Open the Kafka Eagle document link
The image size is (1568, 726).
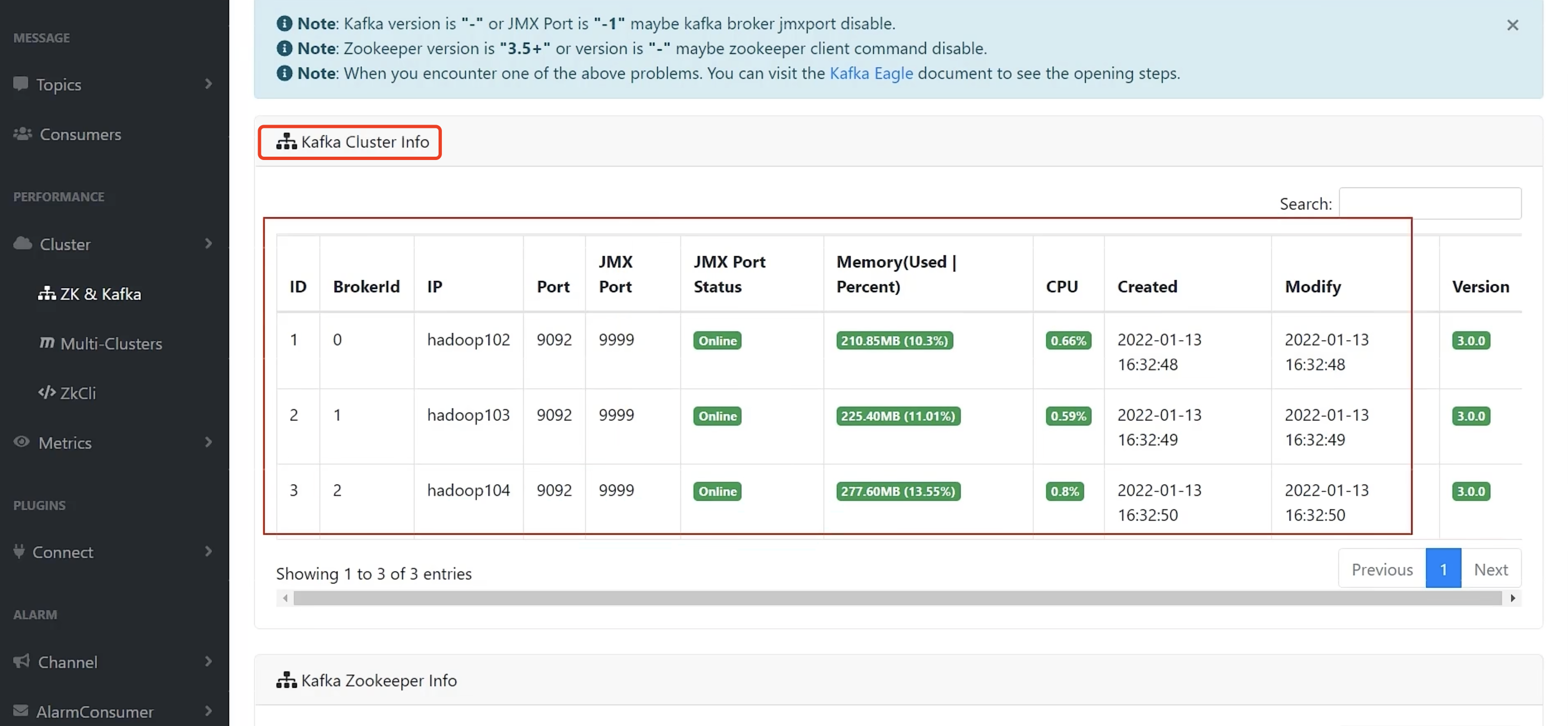[871, 73]
